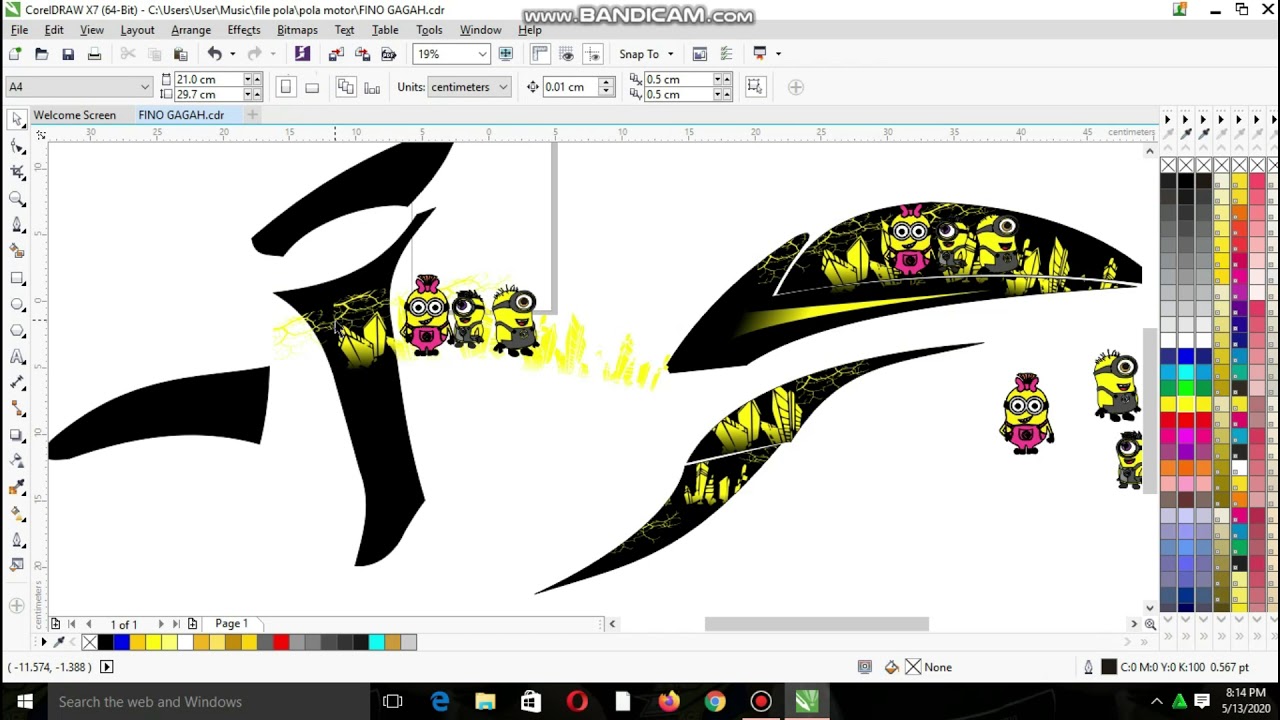This screenshot has width=1280, height=720.
Task: Toggle show guidelines button
Action: pos(593,54)
